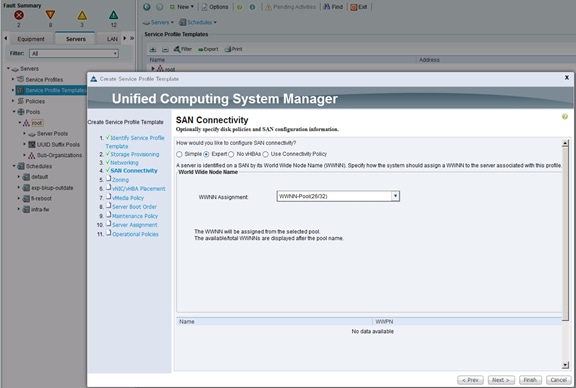Viewport: 576px width, 388px height.
Task: Open Options from the toolbar
Action: (215, 7)
